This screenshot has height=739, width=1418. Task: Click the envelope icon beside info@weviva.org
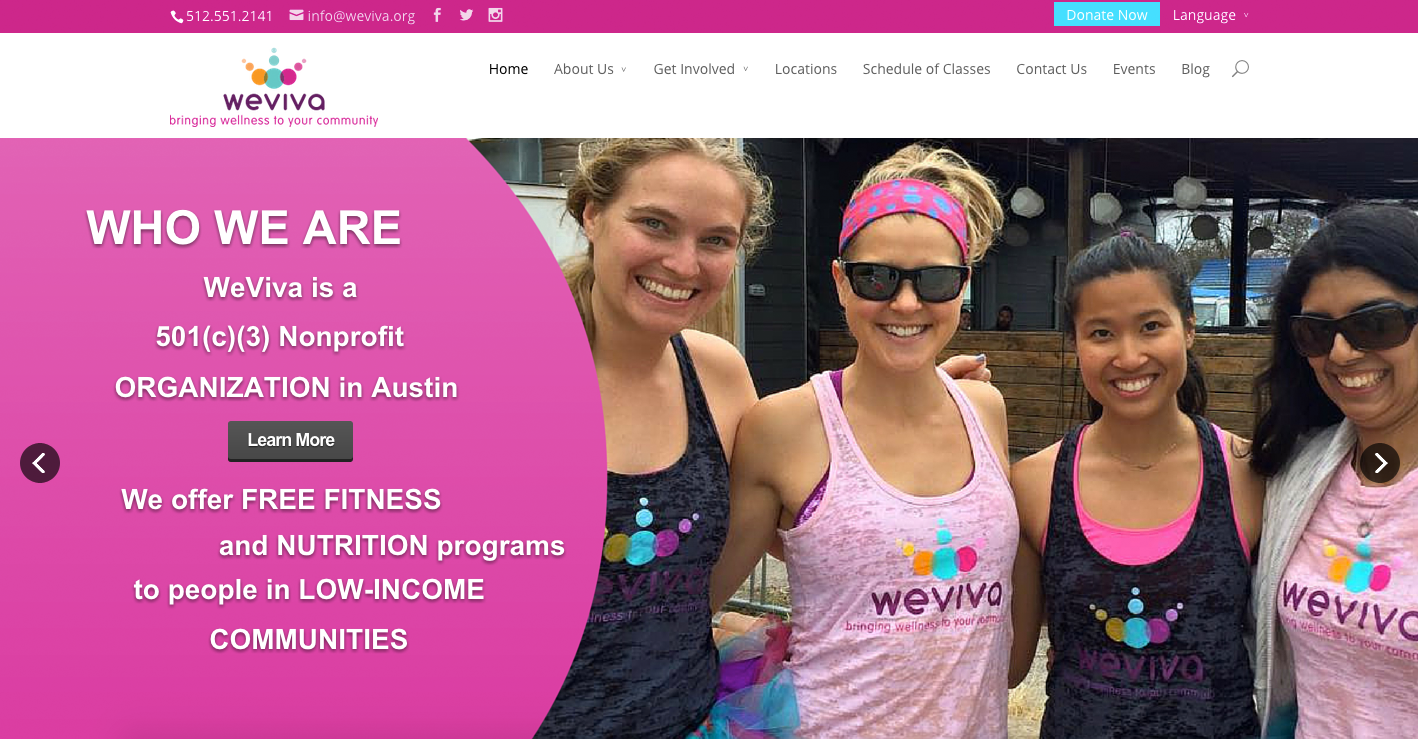pyautogui.click(x=297, y=15)
